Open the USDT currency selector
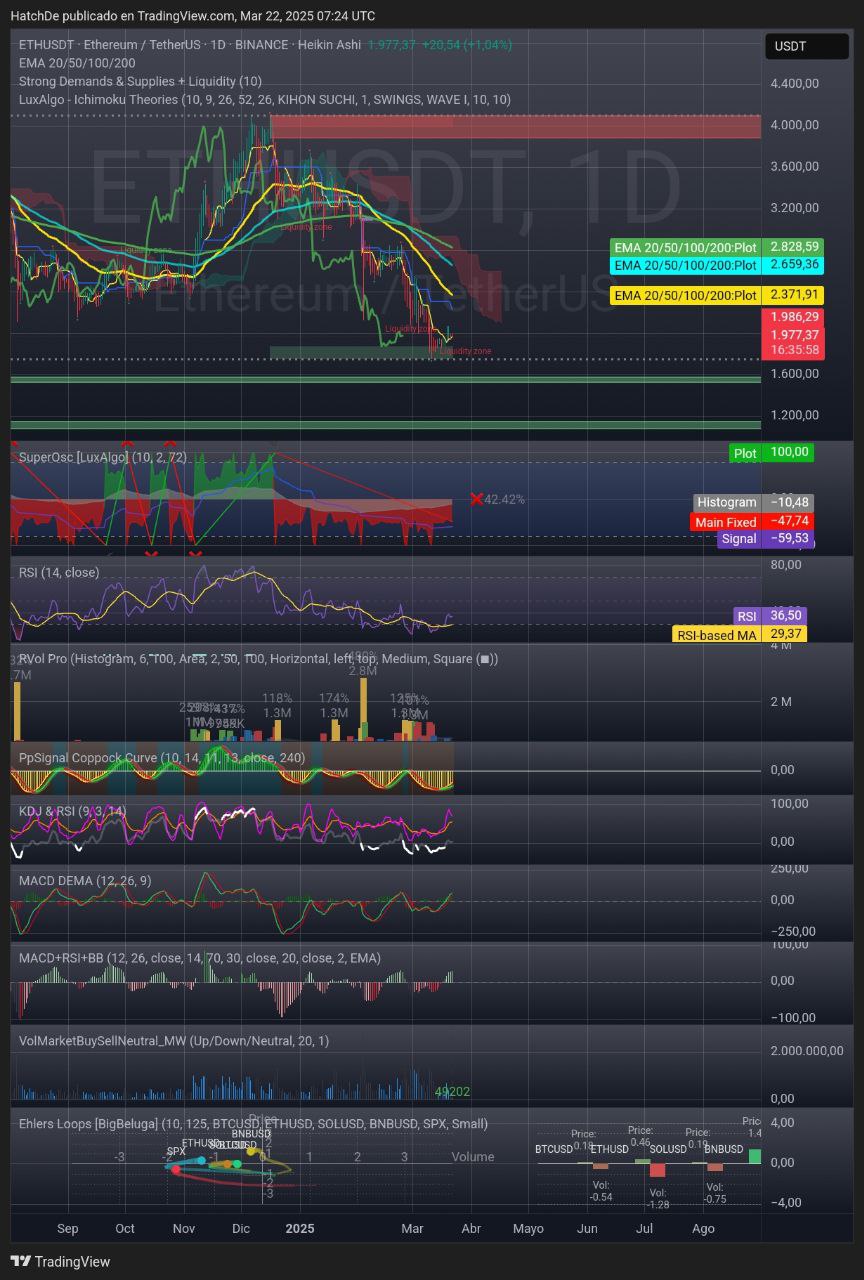864x1280 pixels. [x=791, y=46]
